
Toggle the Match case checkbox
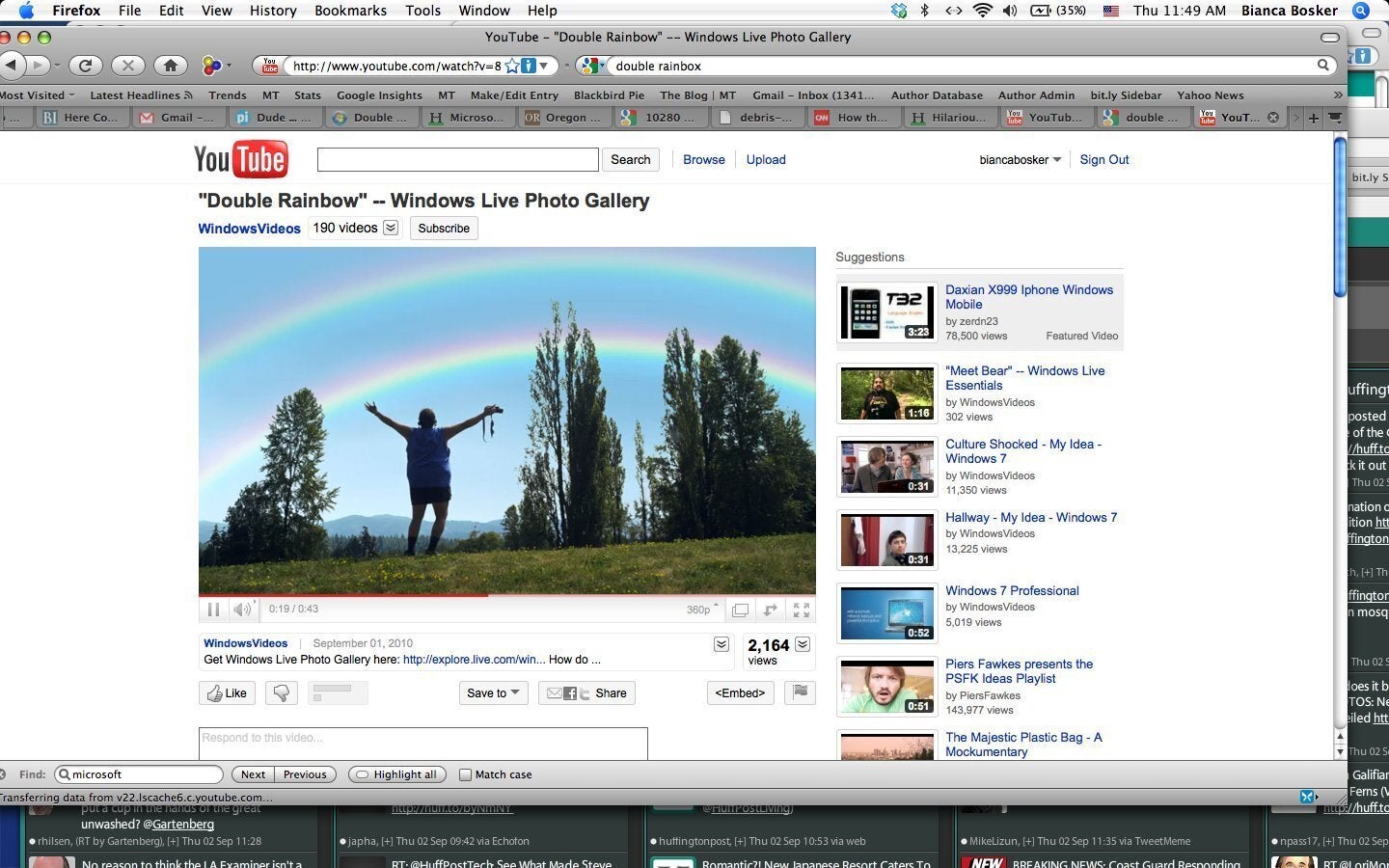point(465,774)
